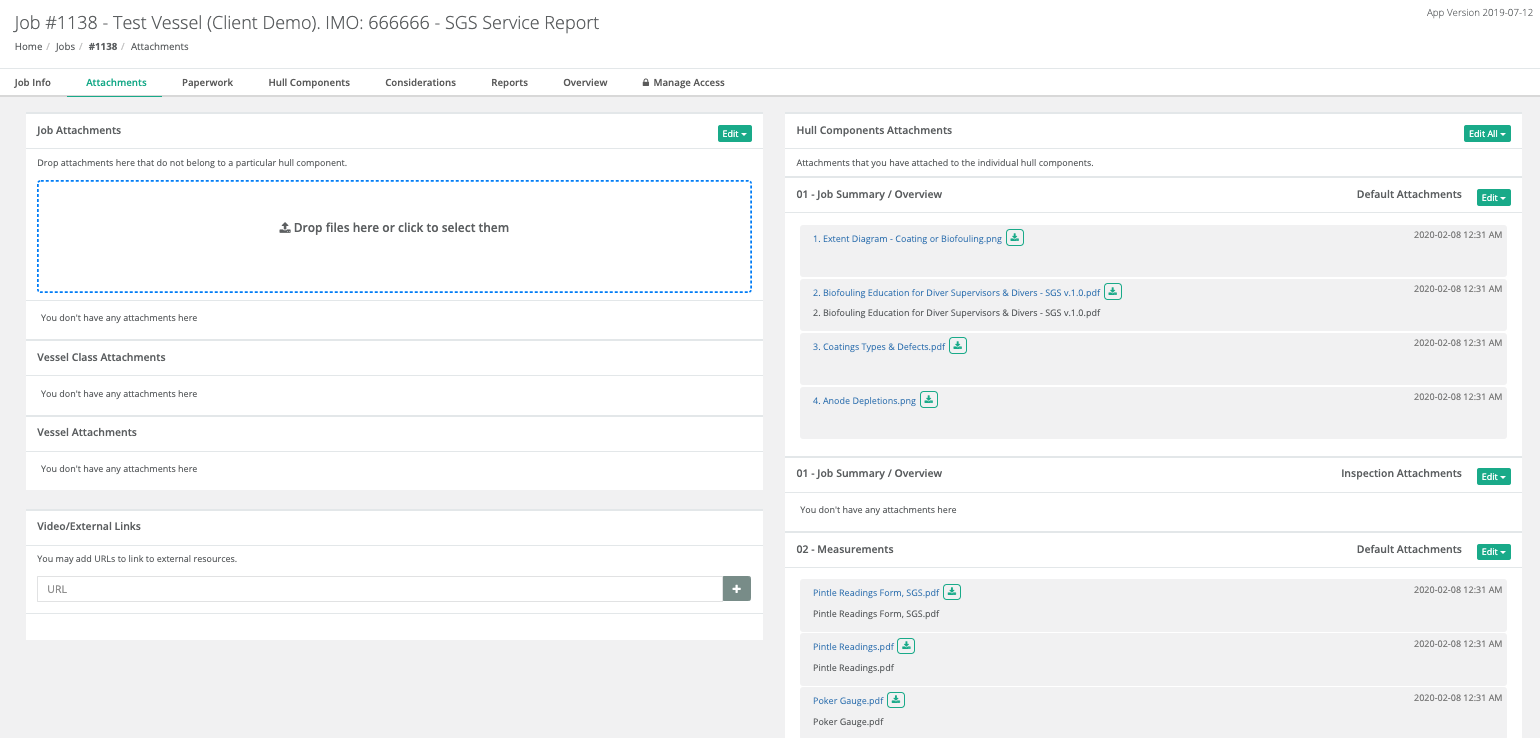Viewport: 1540px width, 738px height.
Task: Download Pintle Readings Form, SGS.pdf
Action: (952, 592)
